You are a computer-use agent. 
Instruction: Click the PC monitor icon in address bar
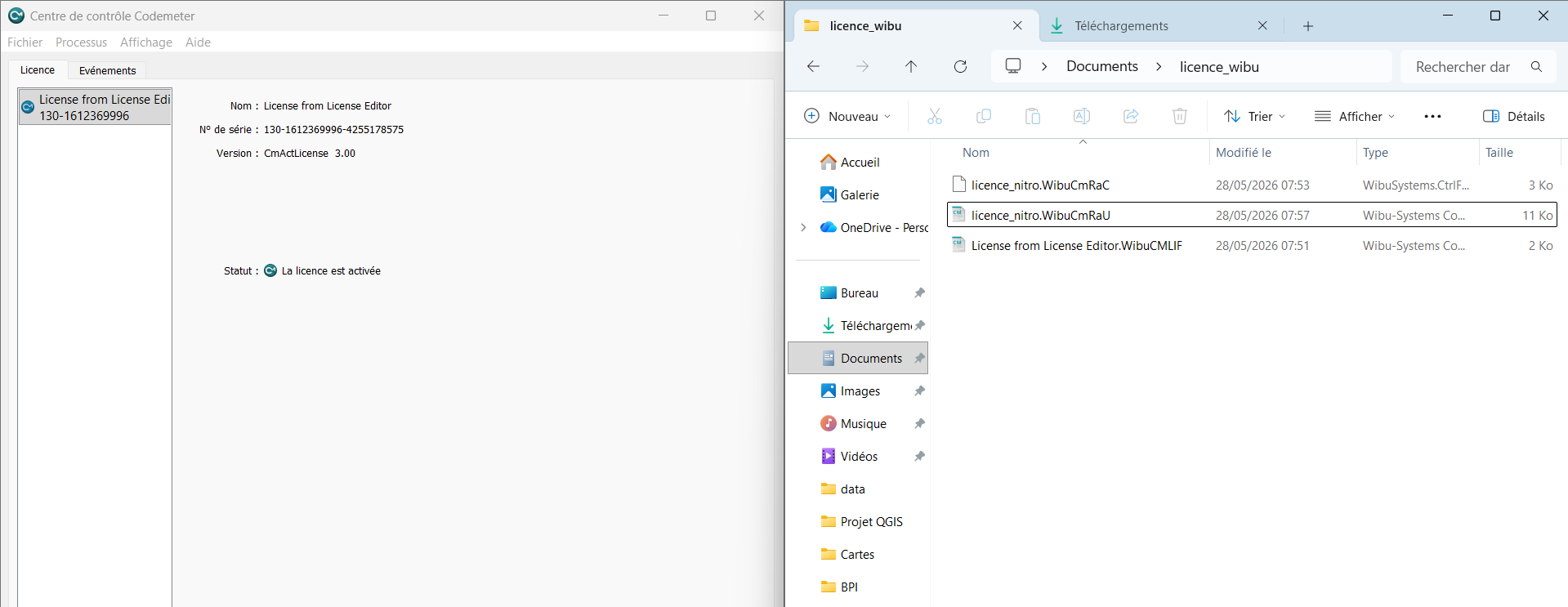[1013, 66]
